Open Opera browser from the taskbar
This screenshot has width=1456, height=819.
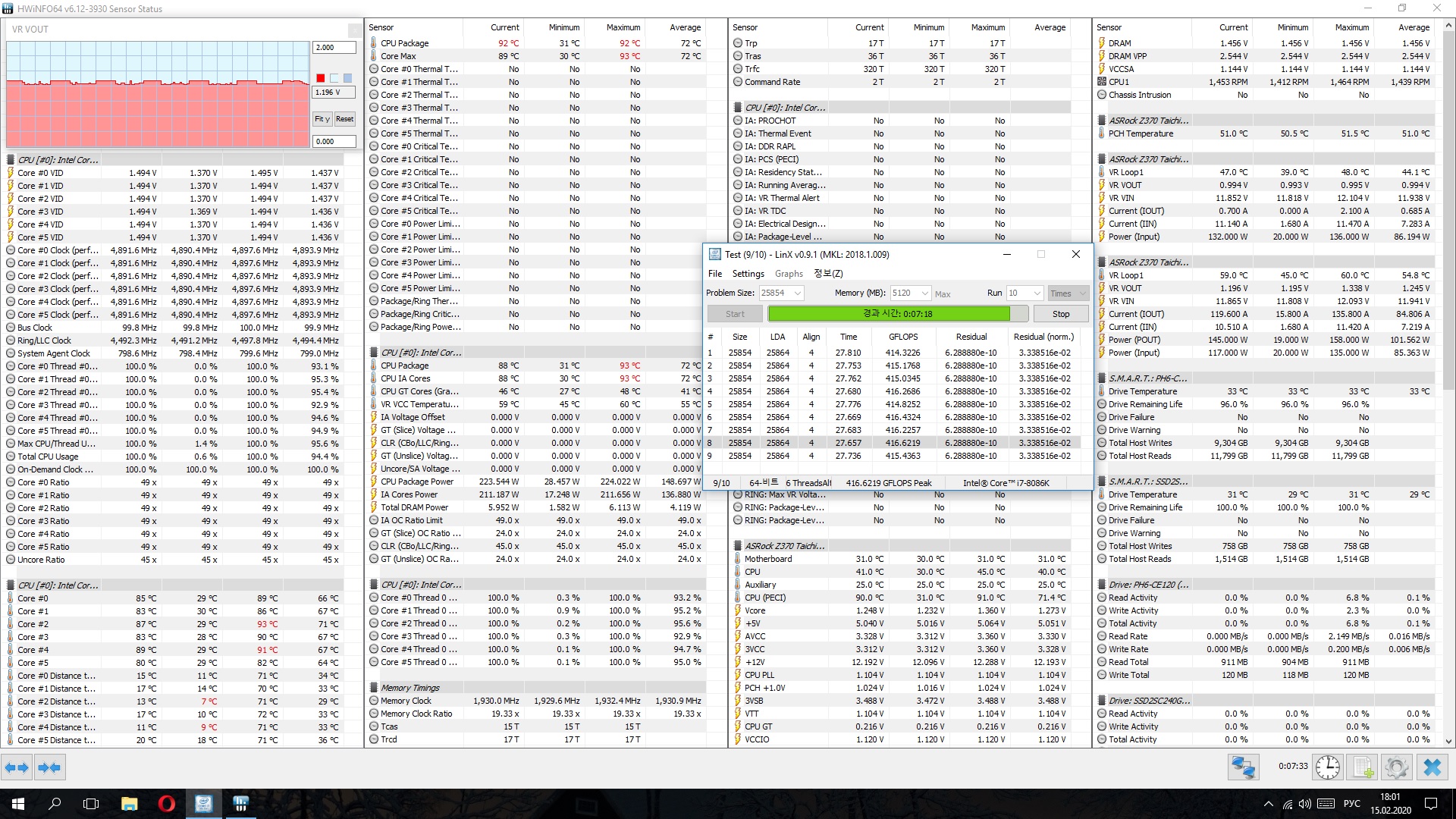point(167,804)
